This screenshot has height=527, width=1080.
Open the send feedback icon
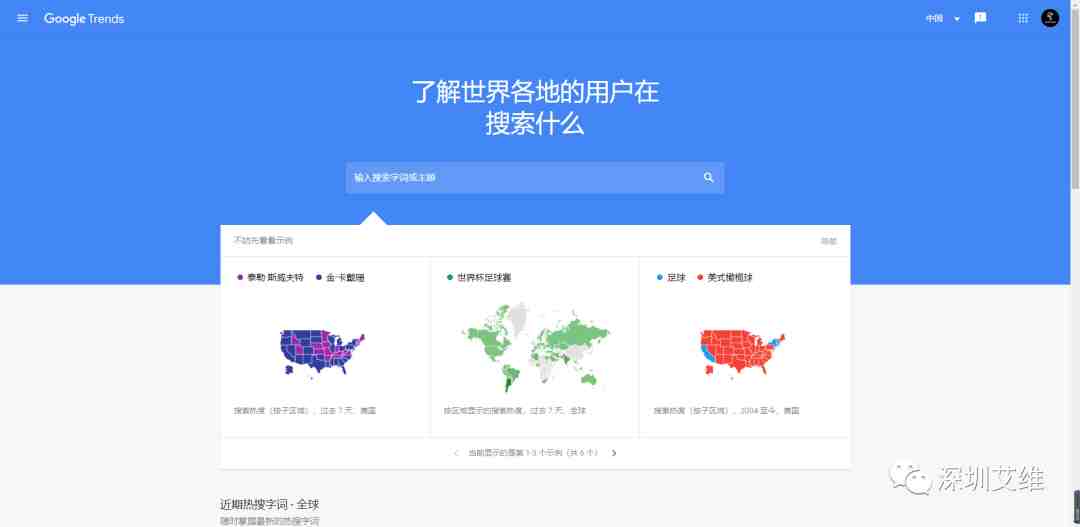pos(980,18)
